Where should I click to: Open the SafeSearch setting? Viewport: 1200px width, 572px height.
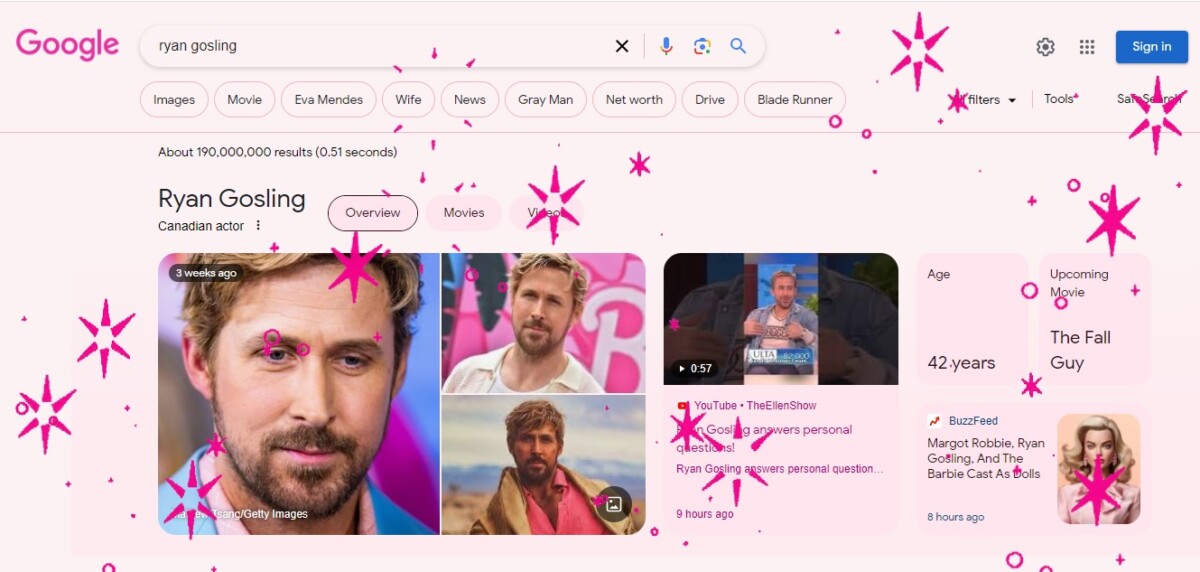[1149, 99]
